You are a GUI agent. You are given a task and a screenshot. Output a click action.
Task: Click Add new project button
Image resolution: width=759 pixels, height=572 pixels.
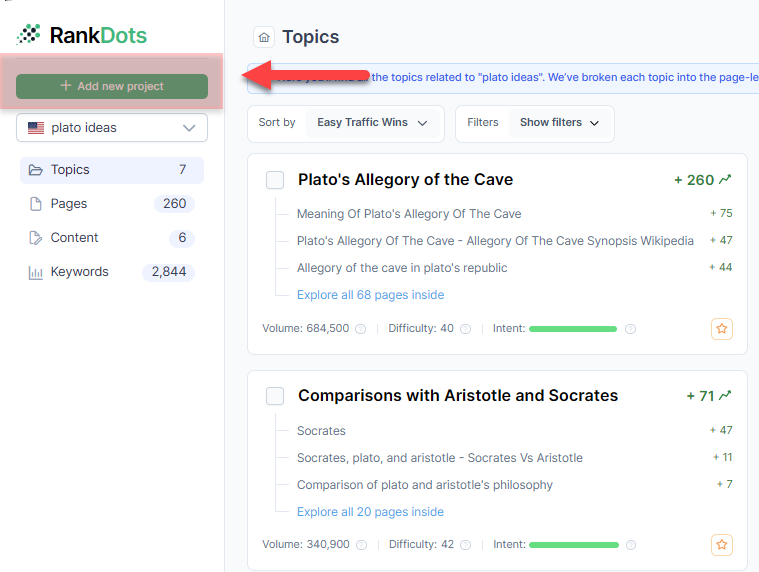(112, 86)
